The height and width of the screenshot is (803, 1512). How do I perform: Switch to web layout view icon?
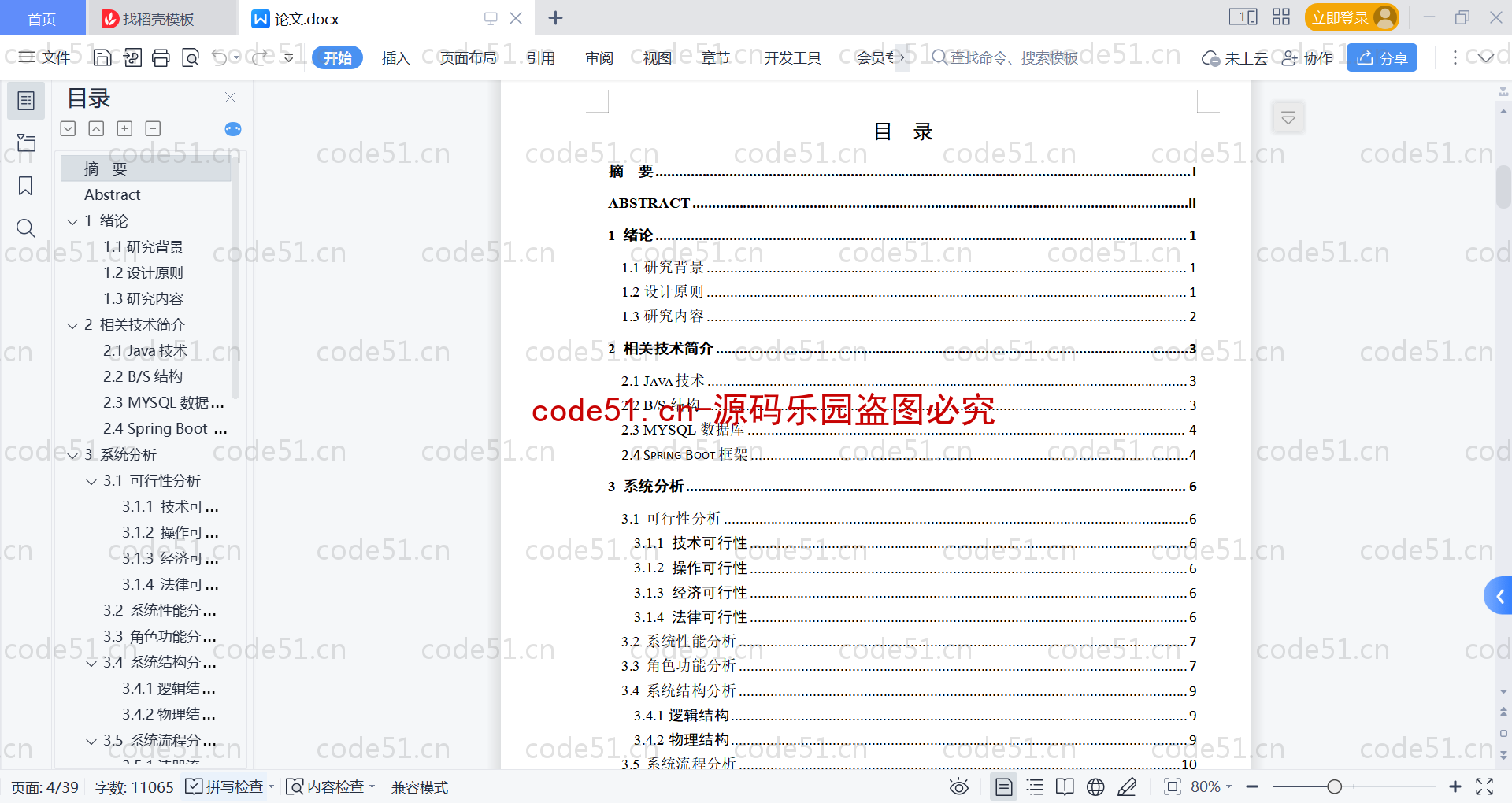pos(1095,786)
